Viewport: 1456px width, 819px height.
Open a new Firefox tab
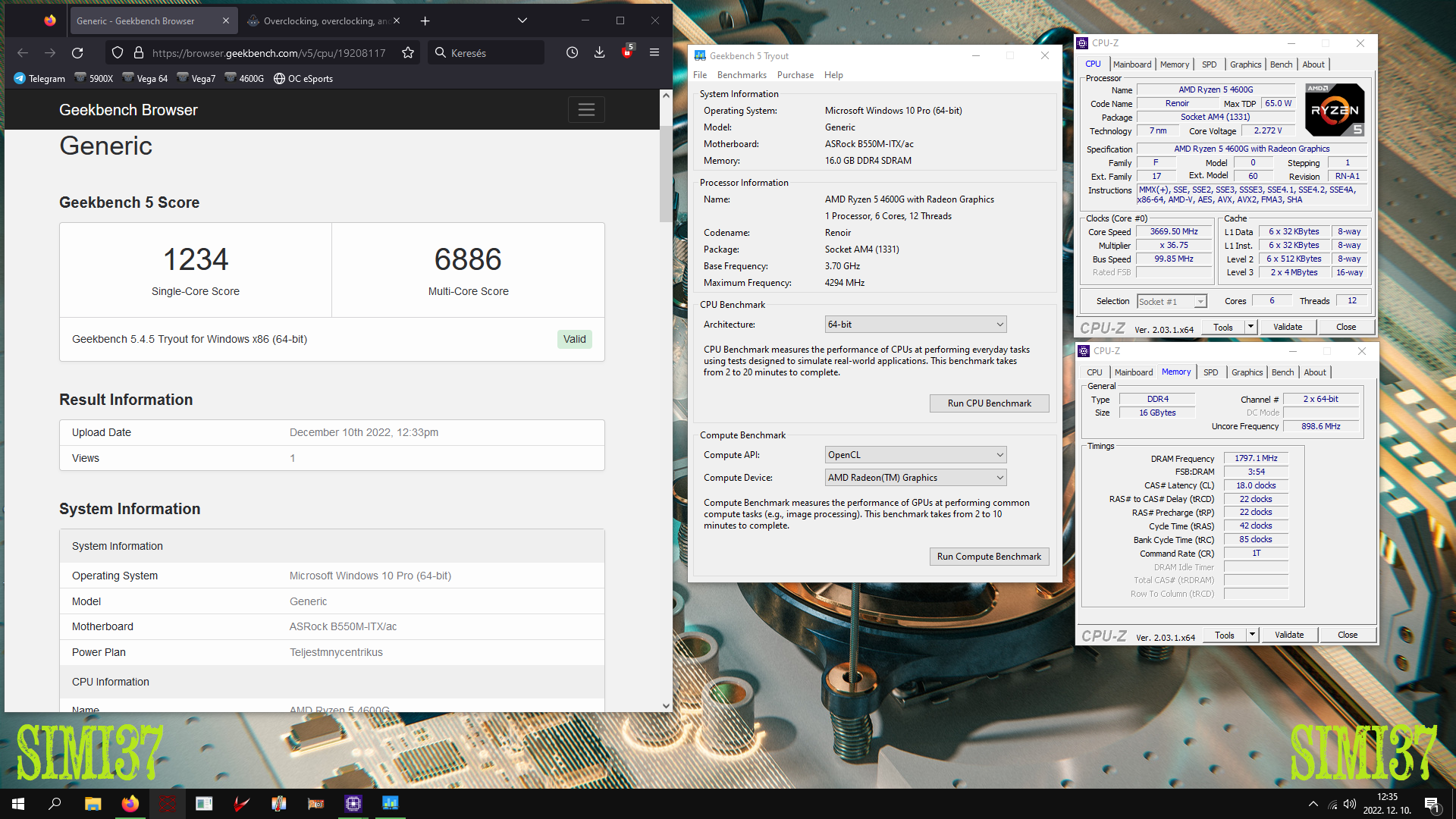point(425,21)
